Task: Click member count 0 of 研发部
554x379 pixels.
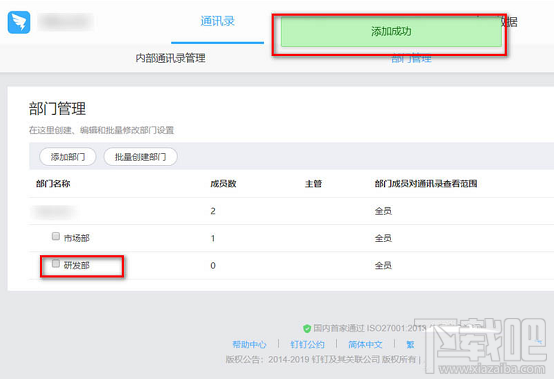Action: point(213,266)
